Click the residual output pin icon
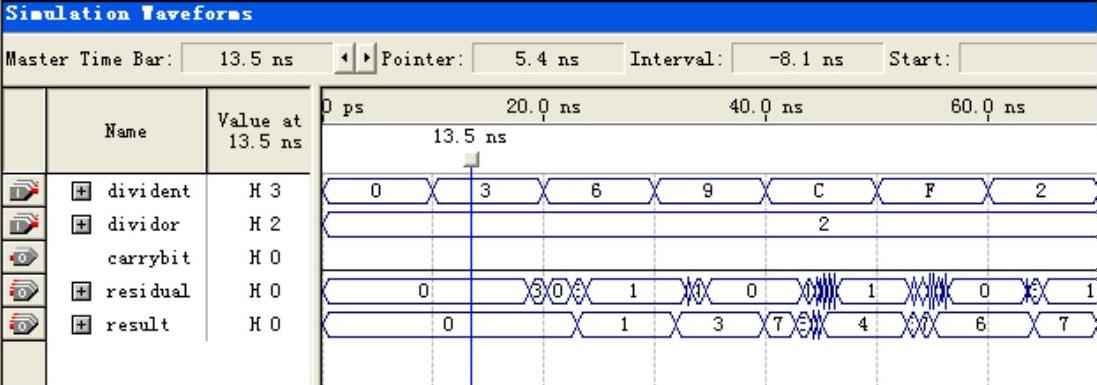 click(24, 290)
